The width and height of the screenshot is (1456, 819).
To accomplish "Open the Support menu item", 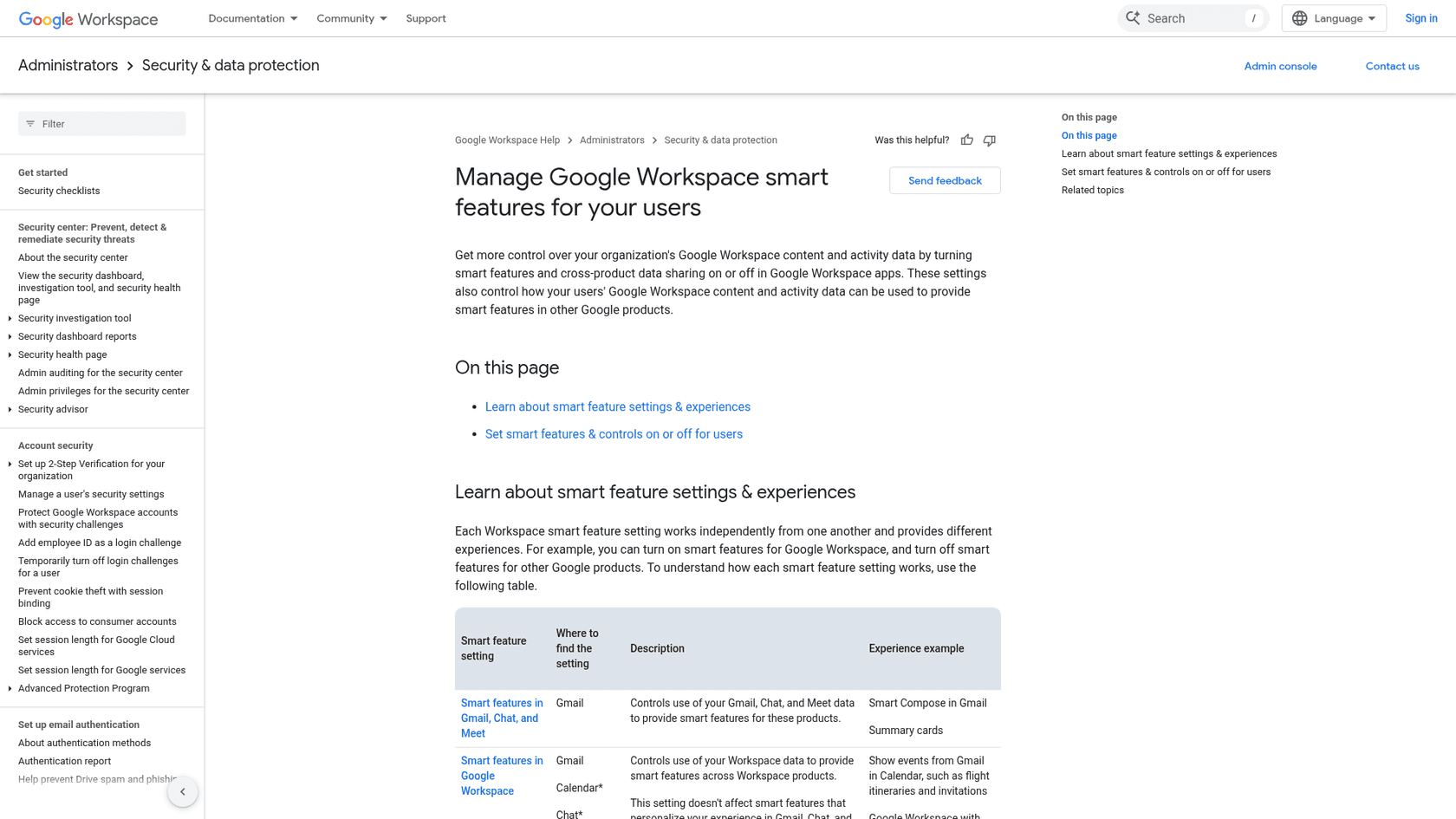I will click(x=426, y=18).
